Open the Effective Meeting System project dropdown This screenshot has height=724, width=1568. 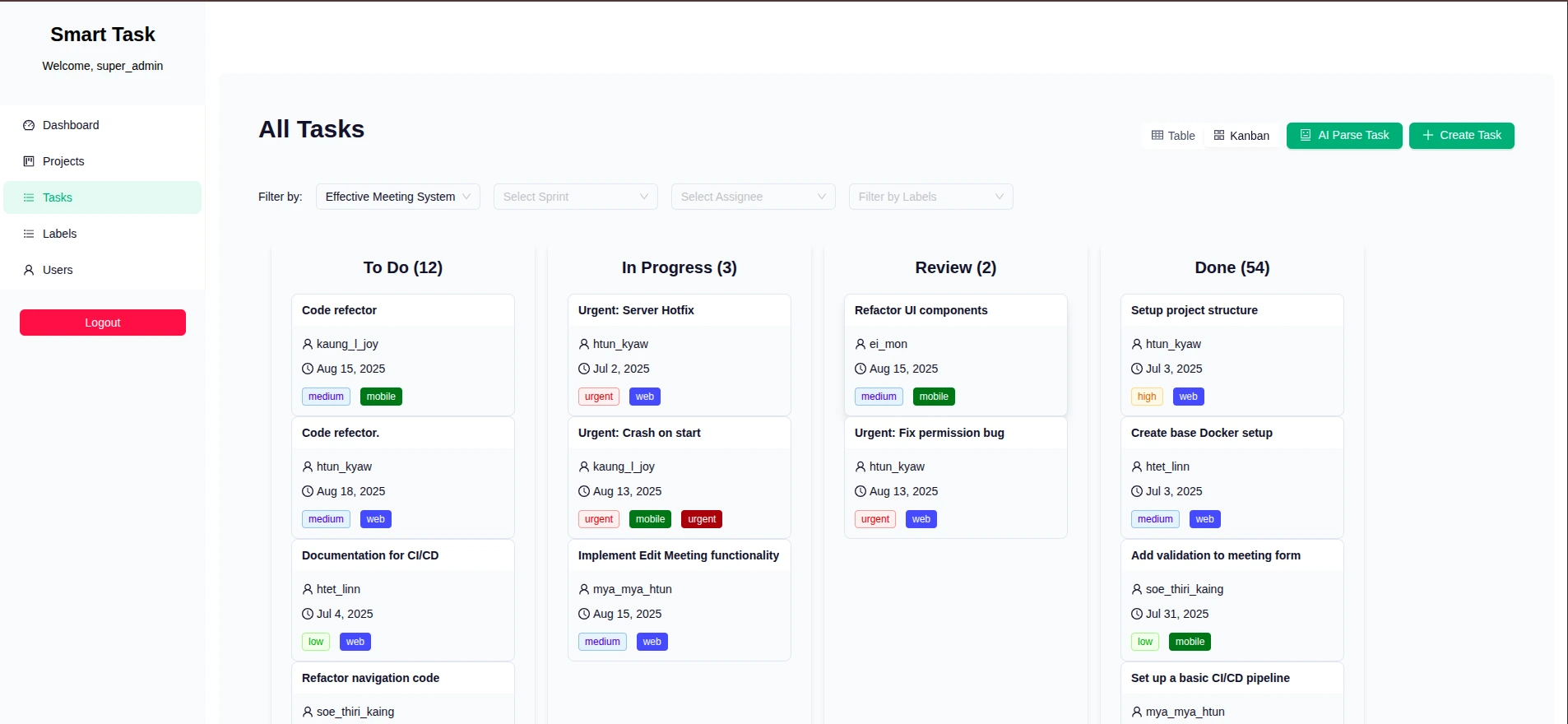pos(397,197)
